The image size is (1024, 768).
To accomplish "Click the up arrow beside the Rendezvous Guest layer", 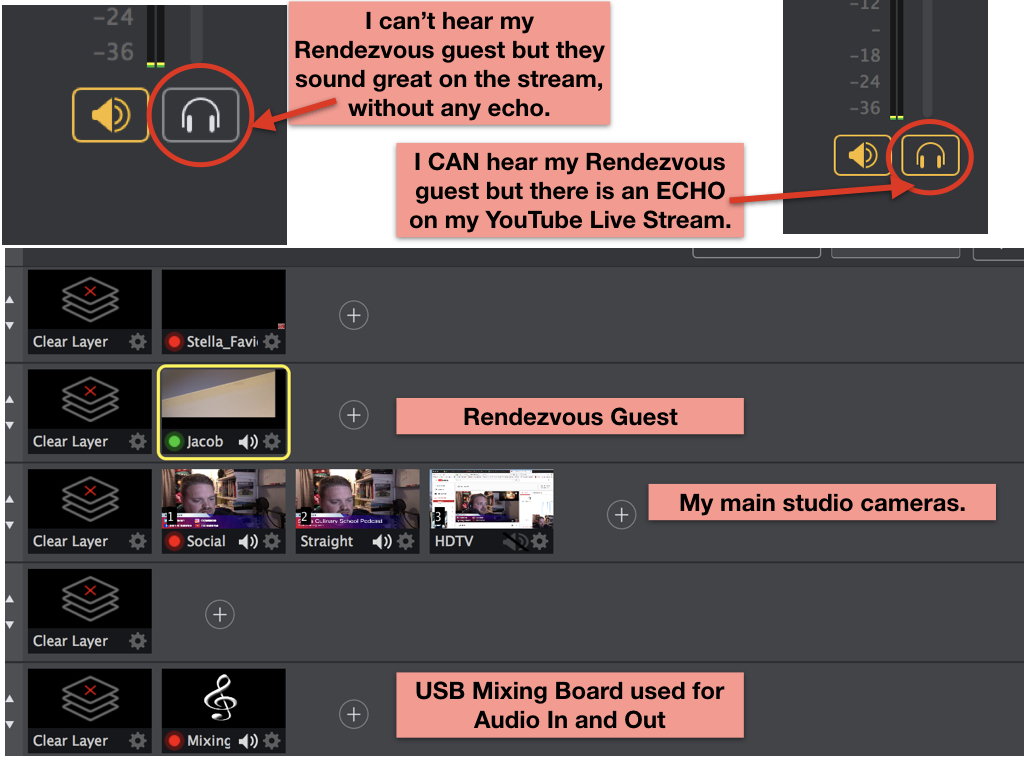I will [9, 400].
